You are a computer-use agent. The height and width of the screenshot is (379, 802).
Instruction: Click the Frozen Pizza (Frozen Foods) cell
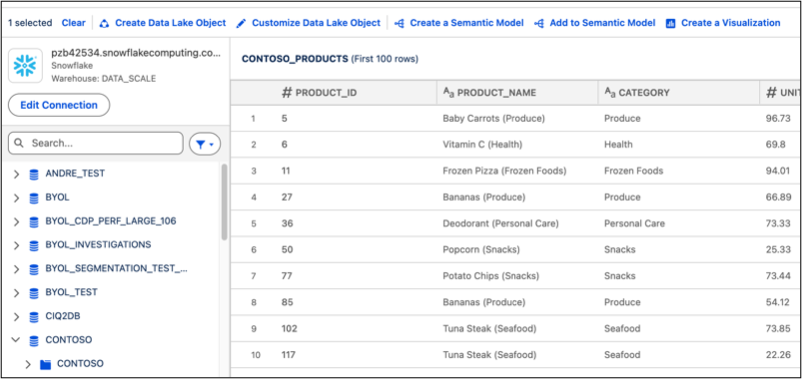point(504,171)
